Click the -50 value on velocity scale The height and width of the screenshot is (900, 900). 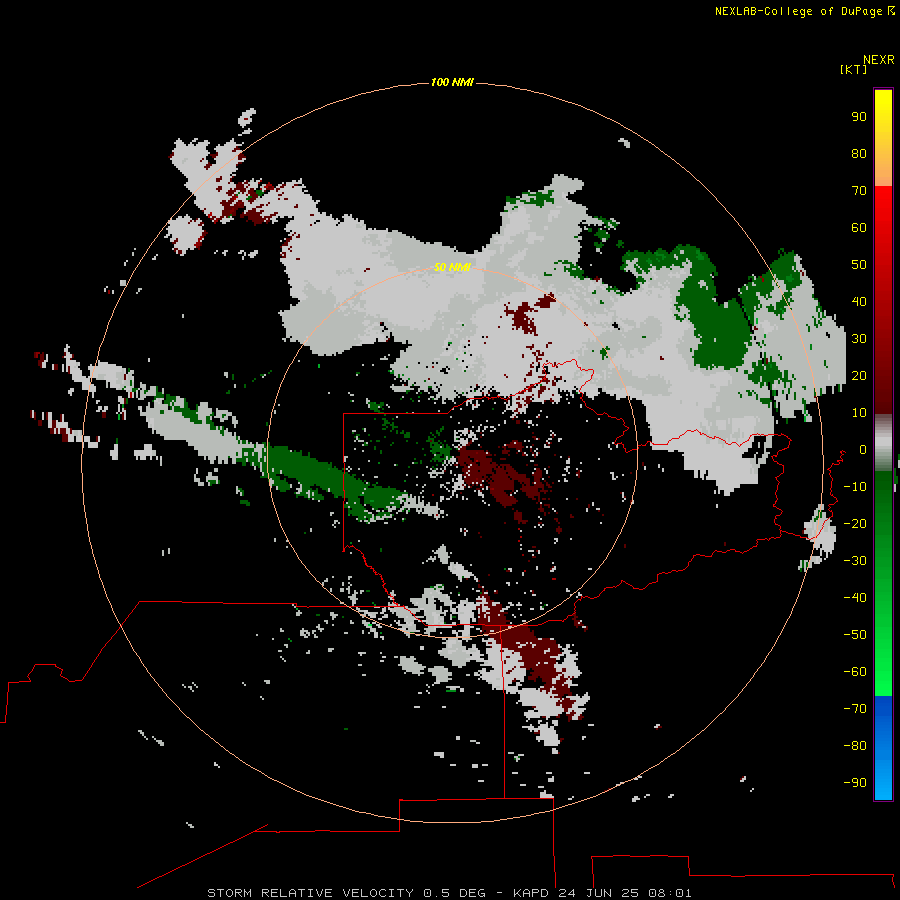click(x=855, y=635)
